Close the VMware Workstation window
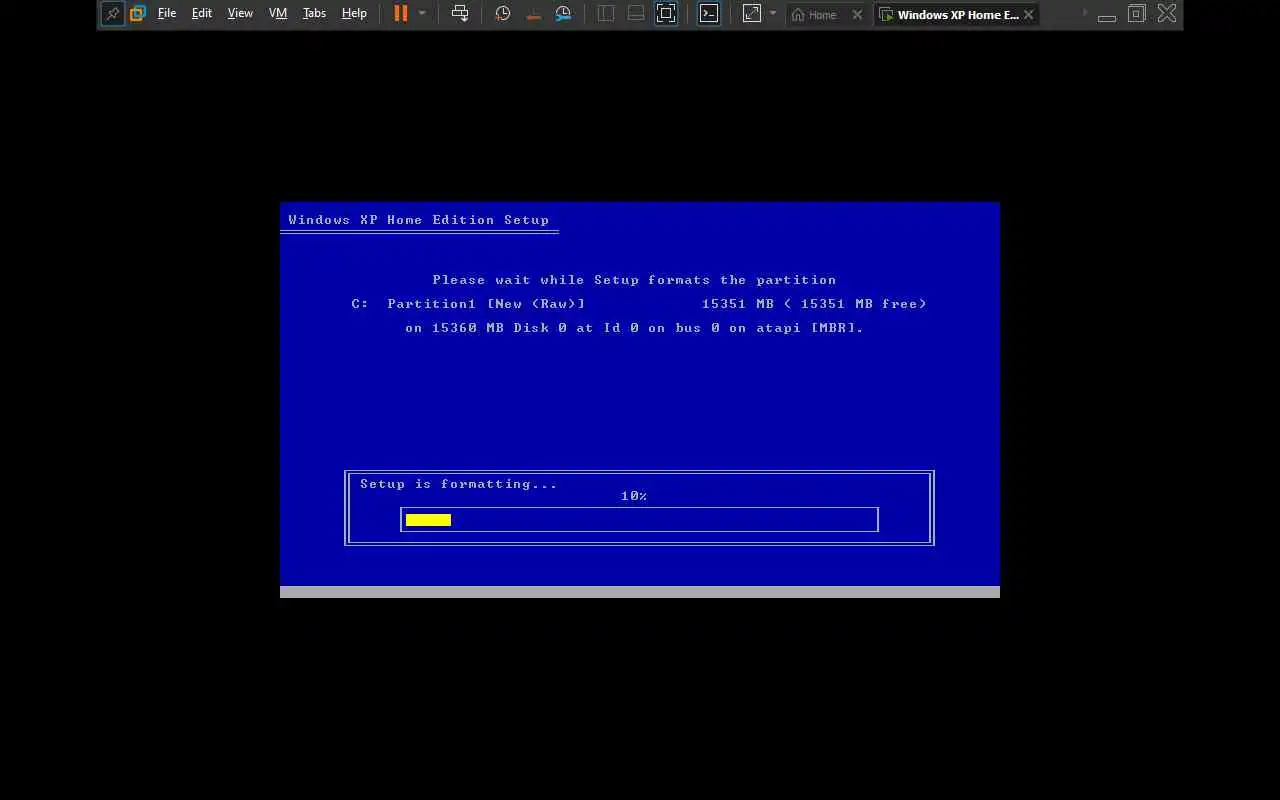 point(1167,14)
